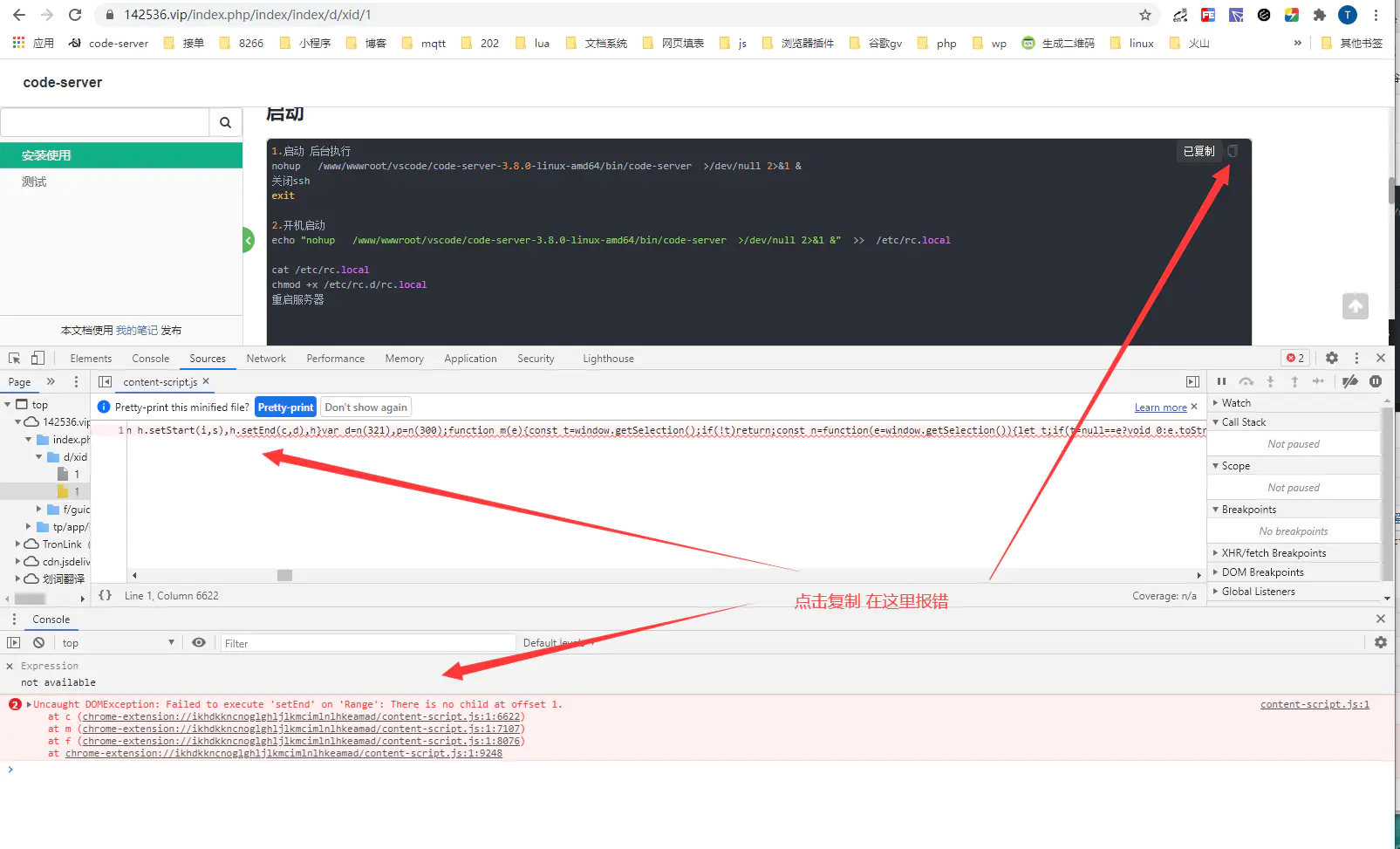This screenshot has height=849, width=1400.
Task: Click the format braces icon in status bar
Action: coord(106,595)
